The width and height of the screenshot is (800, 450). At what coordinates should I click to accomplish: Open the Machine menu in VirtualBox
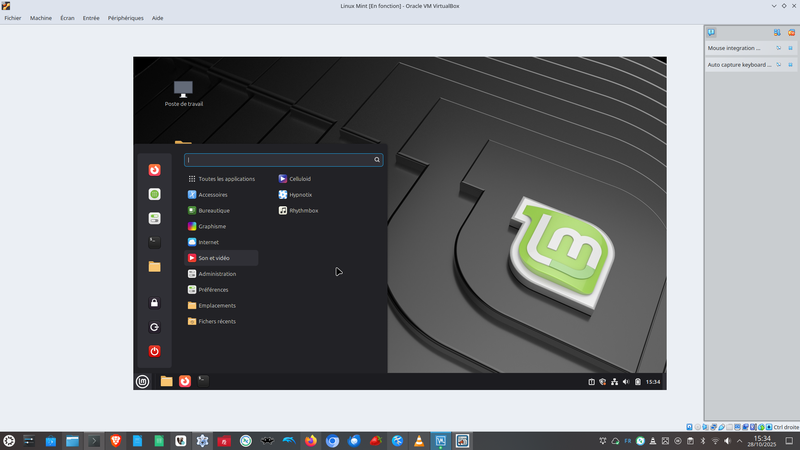tap(41, 18)
